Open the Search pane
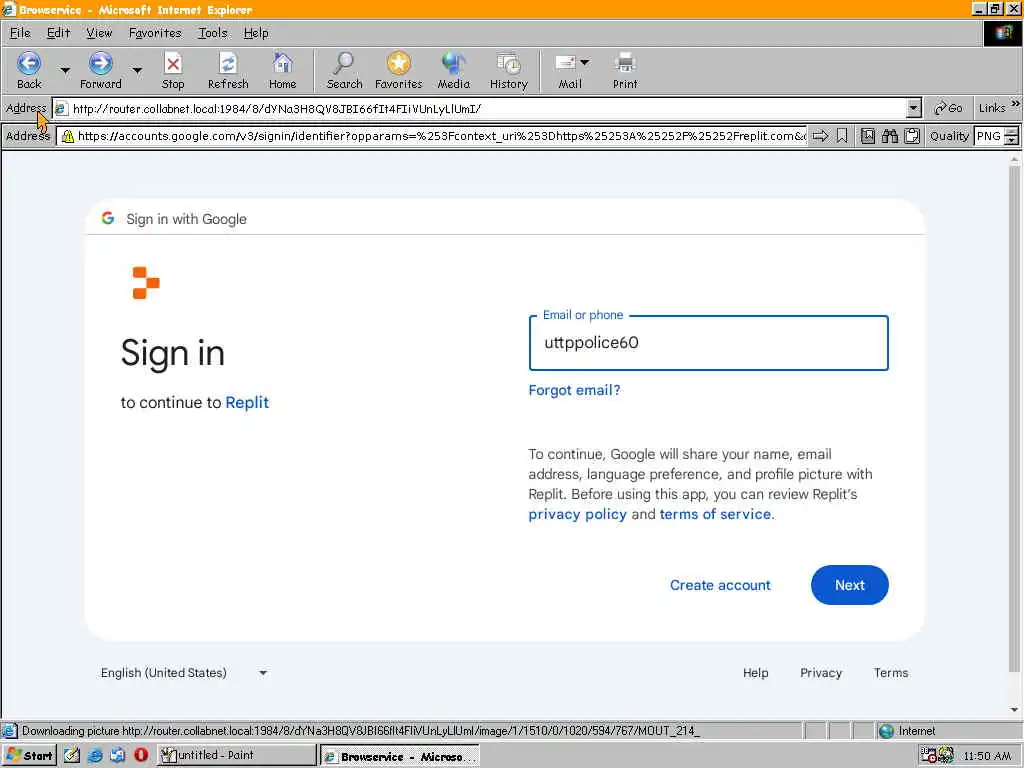This screenshot has height=768, width=1024. pos(344,63)
